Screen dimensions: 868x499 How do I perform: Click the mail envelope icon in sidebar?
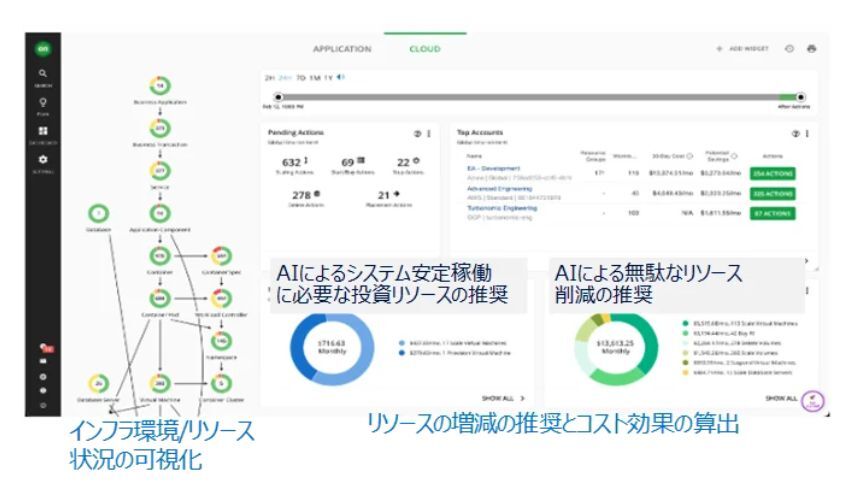(43, 361)
